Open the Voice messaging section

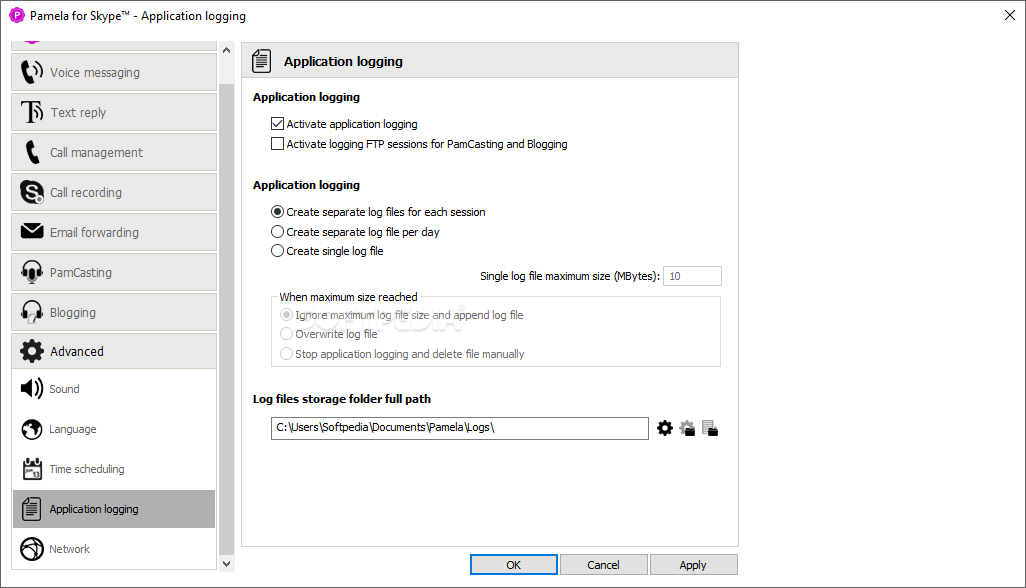pos(114,73)
